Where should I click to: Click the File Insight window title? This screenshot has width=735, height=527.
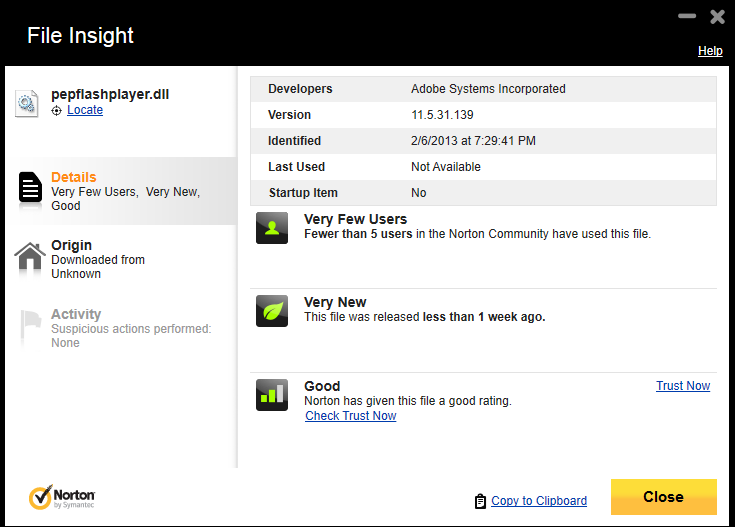(80, 36)
